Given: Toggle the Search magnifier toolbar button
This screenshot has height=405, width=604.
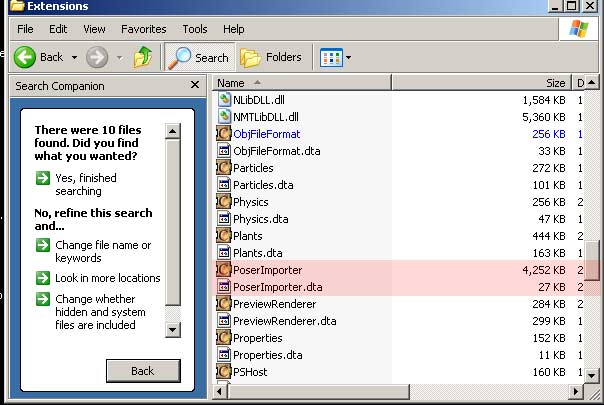Looking at the screenshot, I should click(x=199, y=57).
